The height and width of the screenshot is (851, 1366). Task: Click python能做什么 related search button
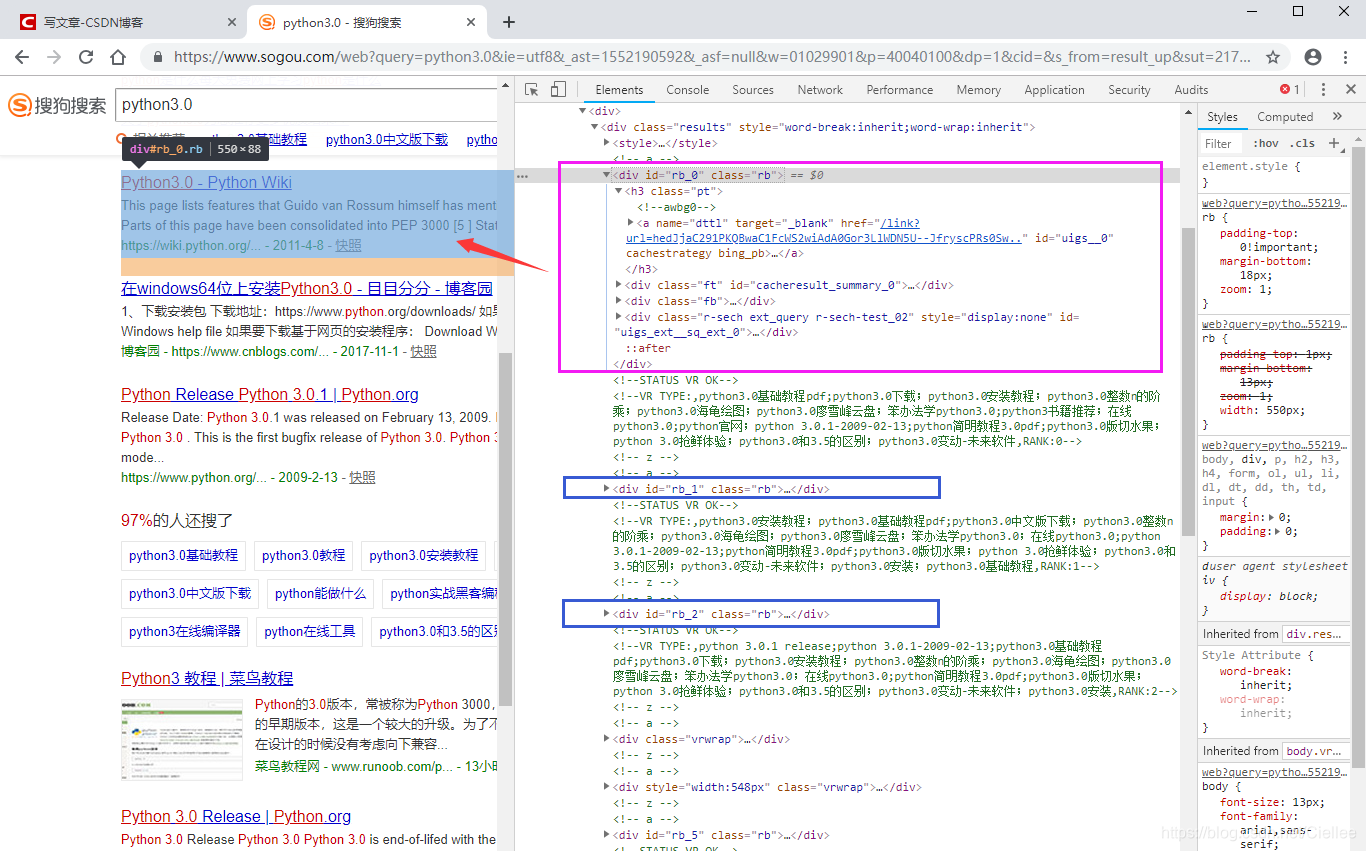click(320, 593)
